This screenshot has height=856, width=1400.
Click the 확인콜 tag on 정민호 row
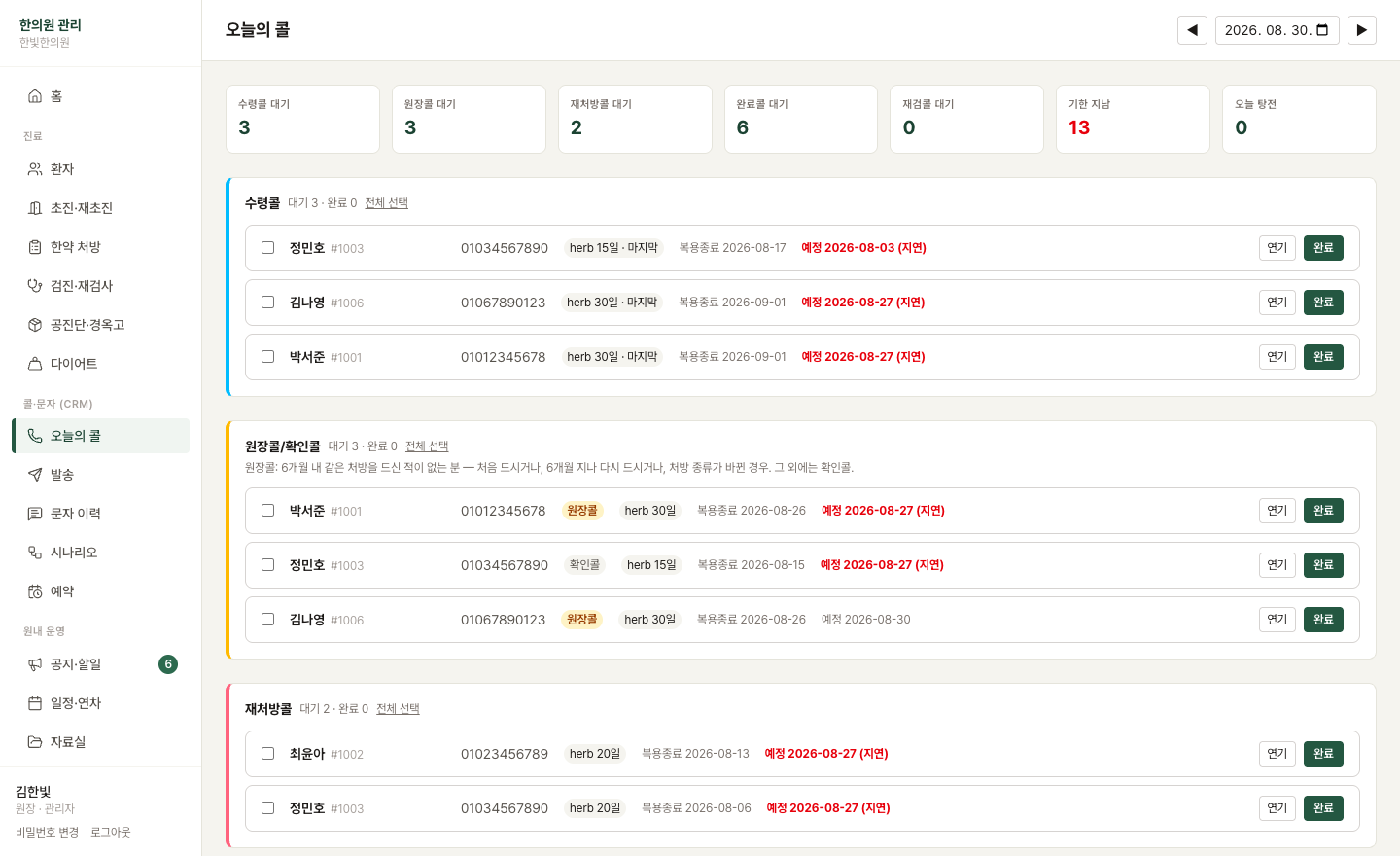tap(584, 565)
